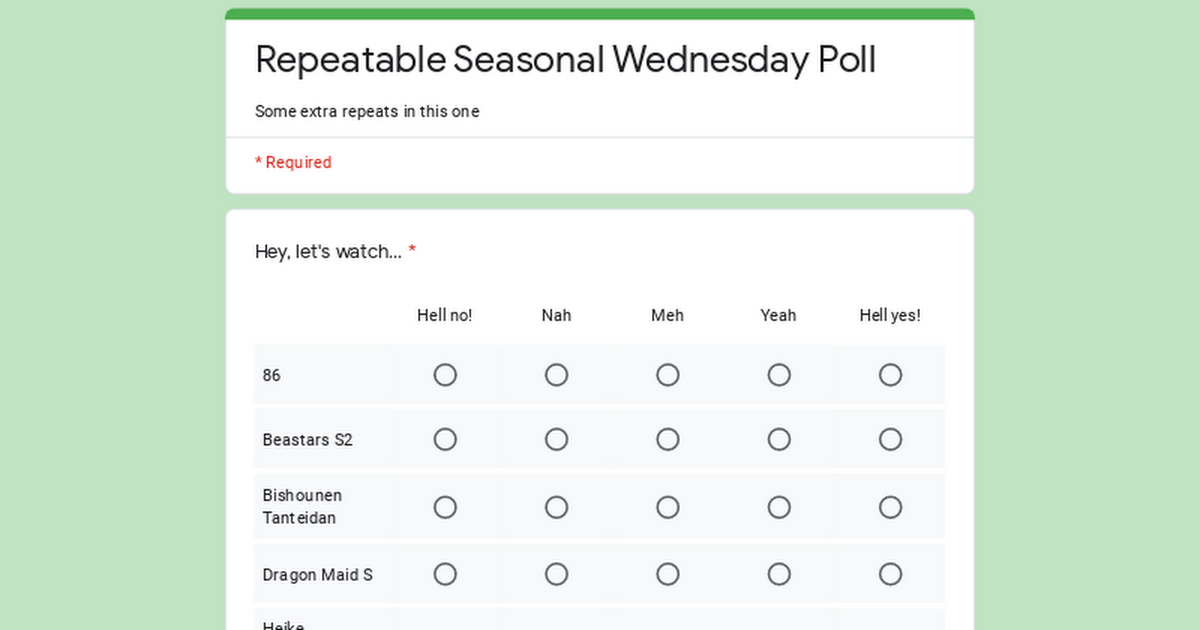The width and height of the screenshot is (1200, 630).
Task: Choose "Nah" for Beastars S2
Action: pos(556,440)
